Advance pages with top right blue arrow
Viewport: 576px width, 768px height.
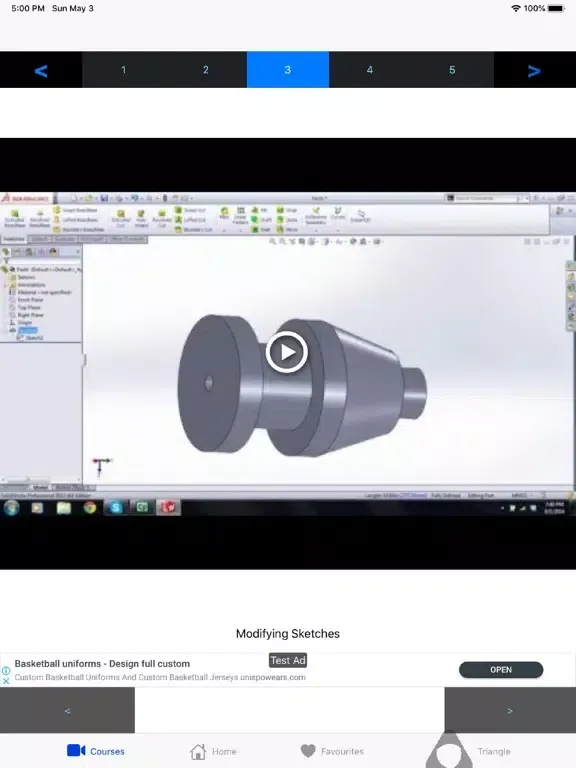coord(534,71)
